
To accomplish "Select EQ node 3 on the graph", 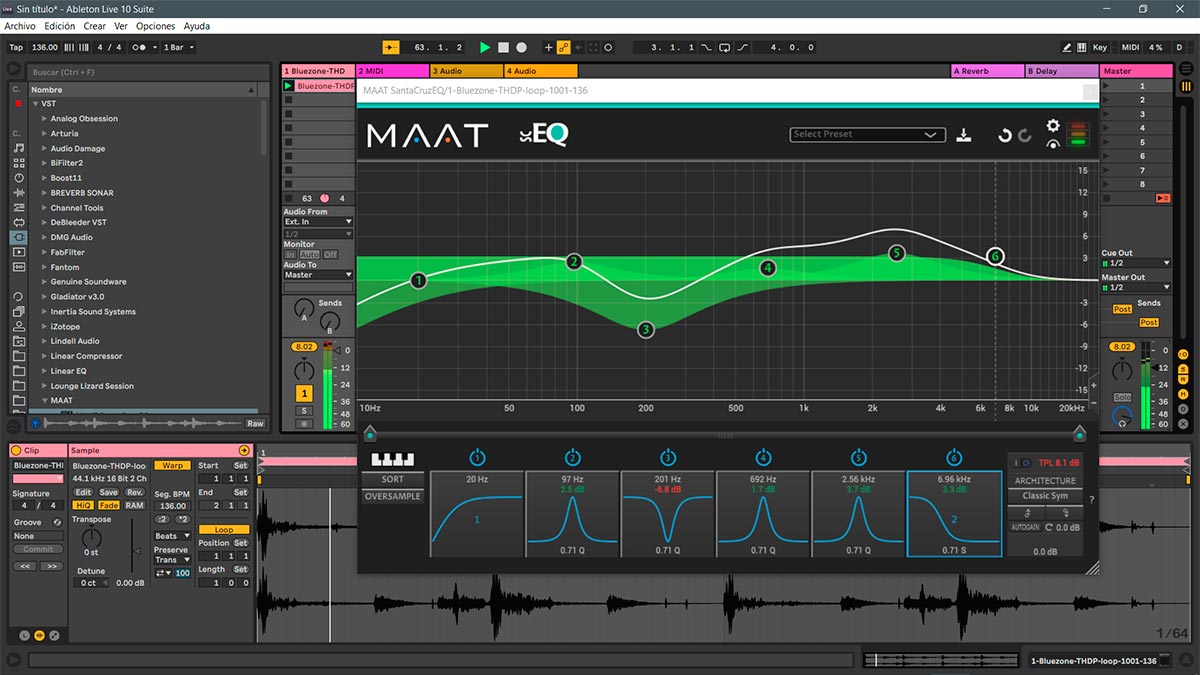I will (646, 329).
